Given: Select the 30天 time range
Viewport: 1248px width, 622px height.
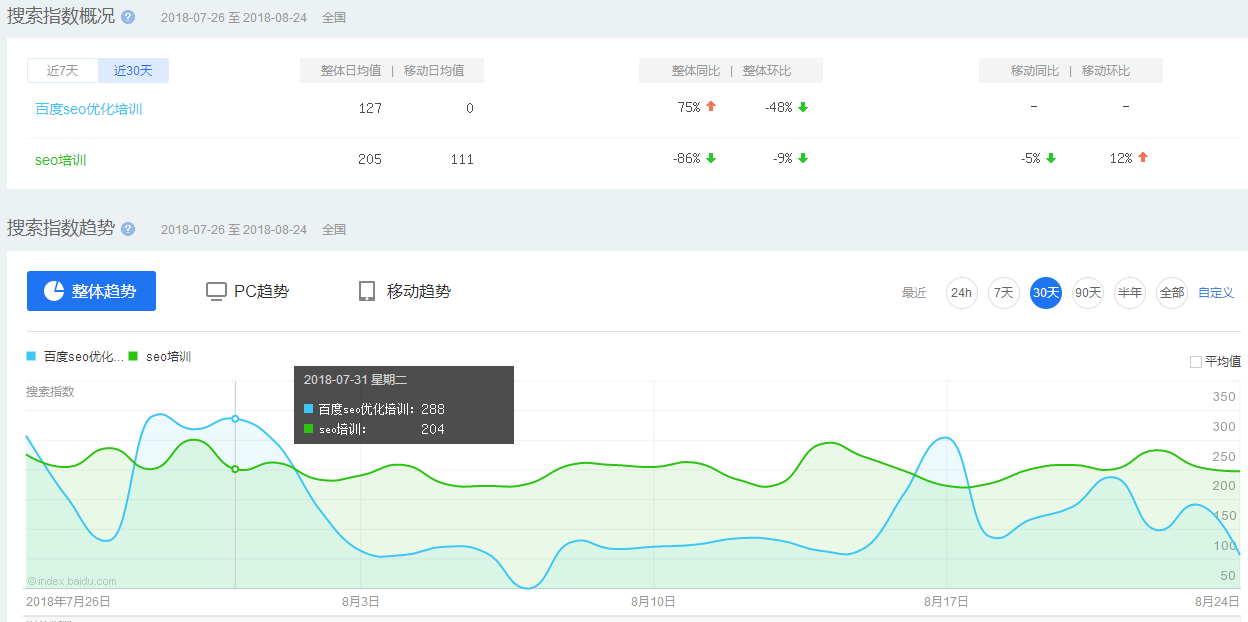Looking at the screenshot, I should [1046, 293].
